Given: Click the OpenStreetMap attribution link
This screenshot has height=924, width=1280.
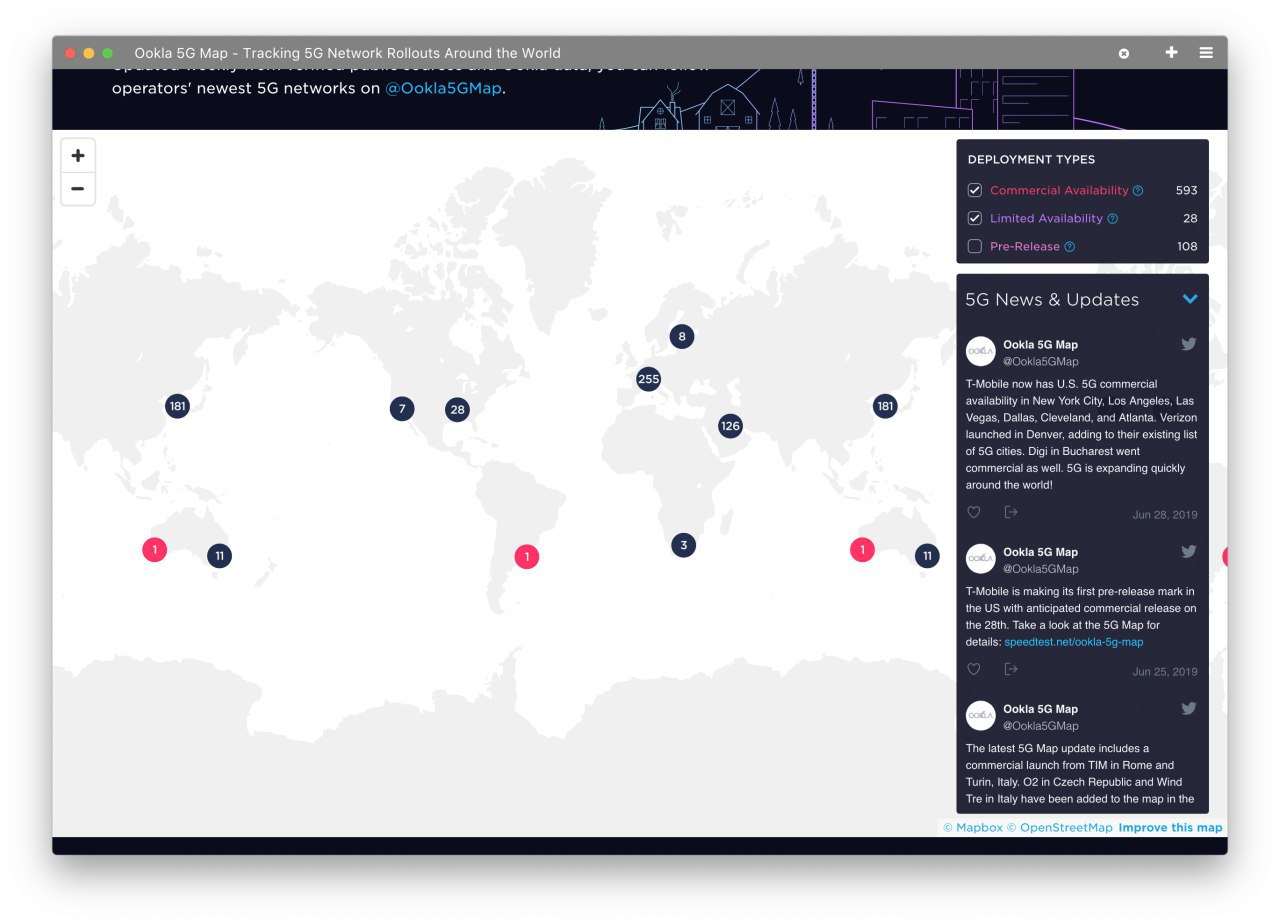Looking at the screenshot, I should tap(1059, 828).
